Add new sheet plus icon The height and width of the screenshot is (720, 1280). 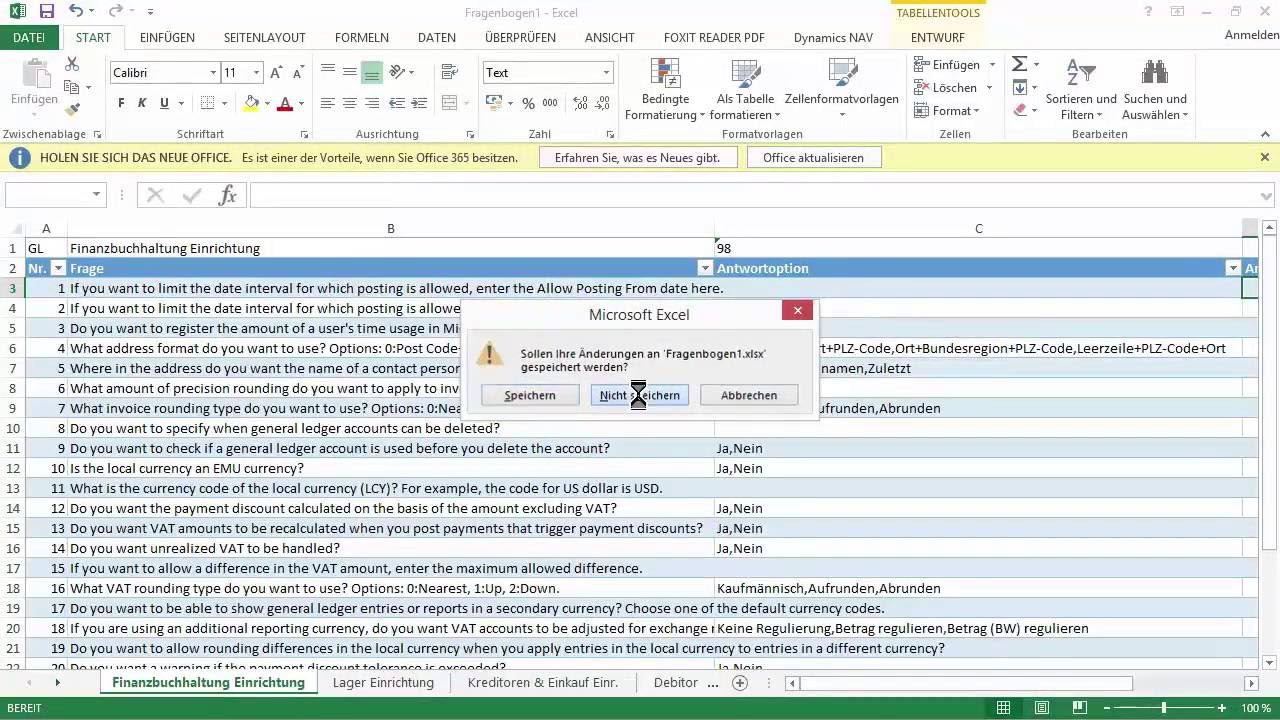pos(740,683)
